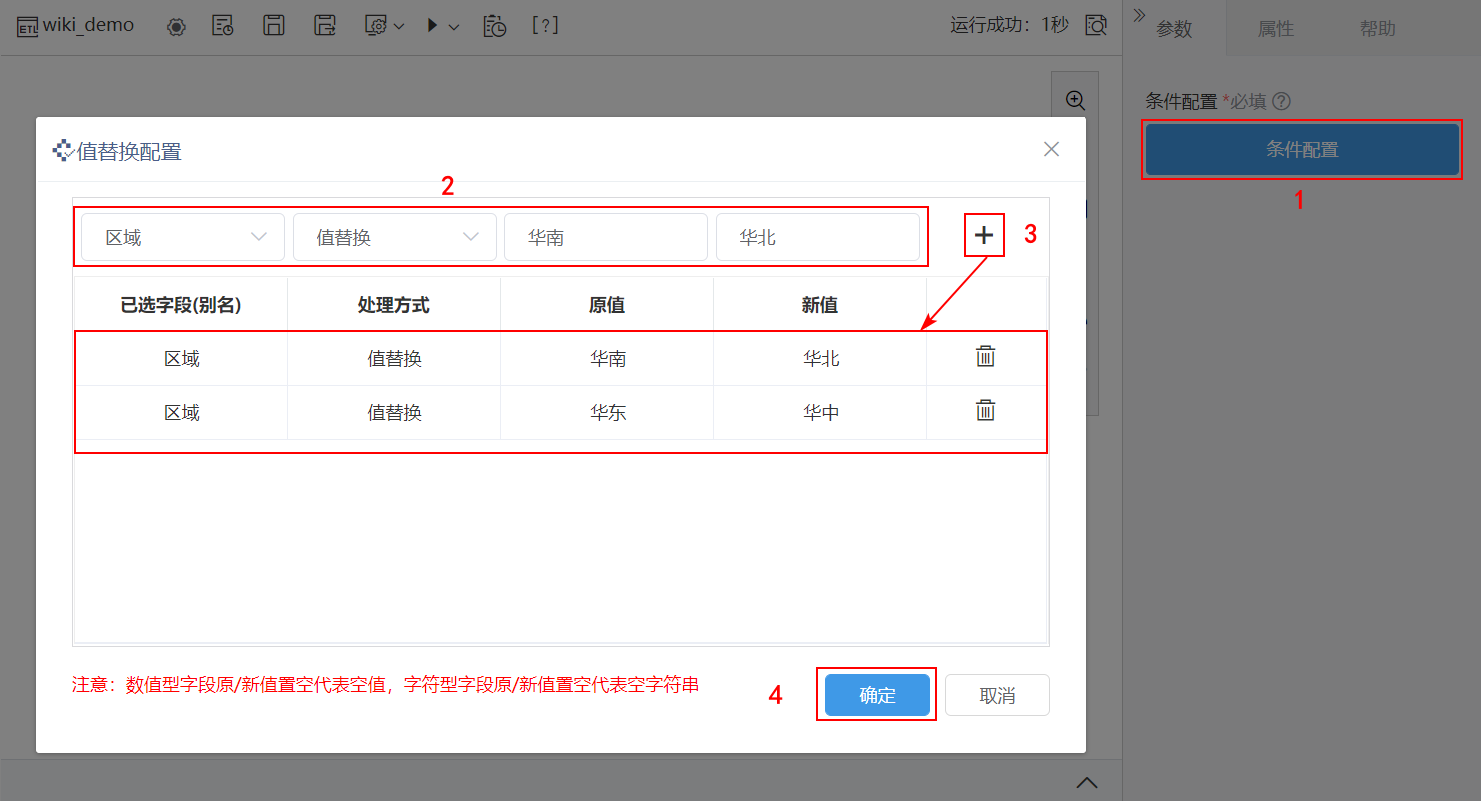Click the blue 条件配置 button
Image resolution: width=1481 pixels, height=801 pixels.
coord(1302,150)
